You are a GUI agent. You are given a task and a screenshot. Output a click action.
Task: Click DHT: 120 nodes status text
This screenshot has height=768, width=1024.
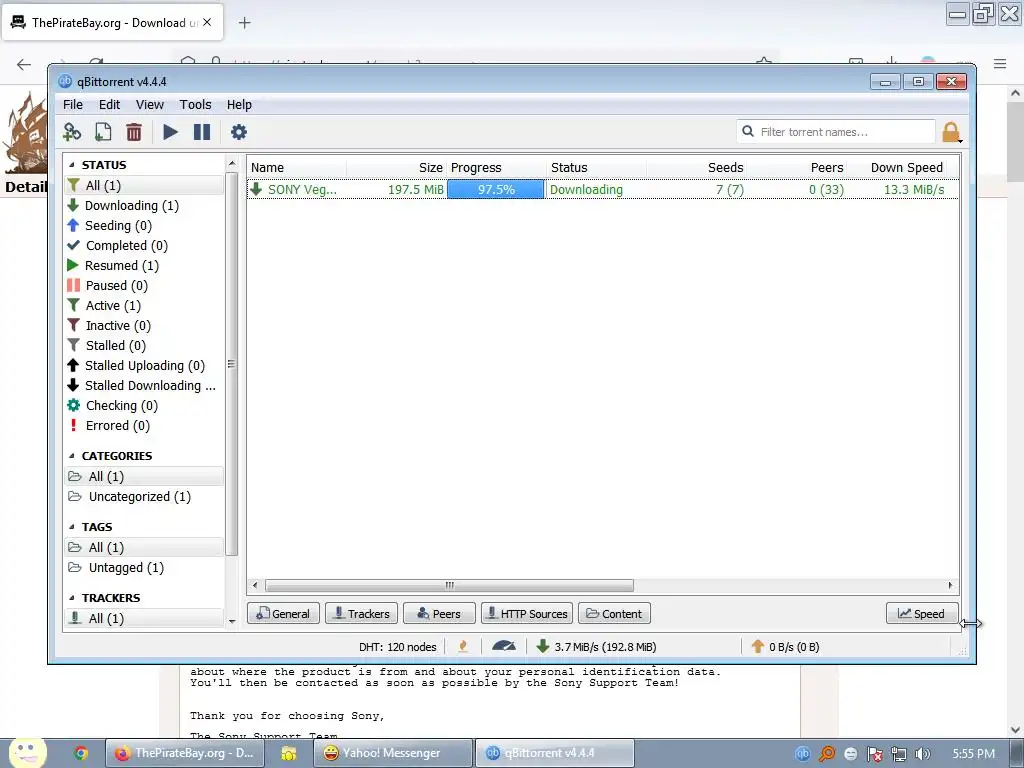pos(398,647)
